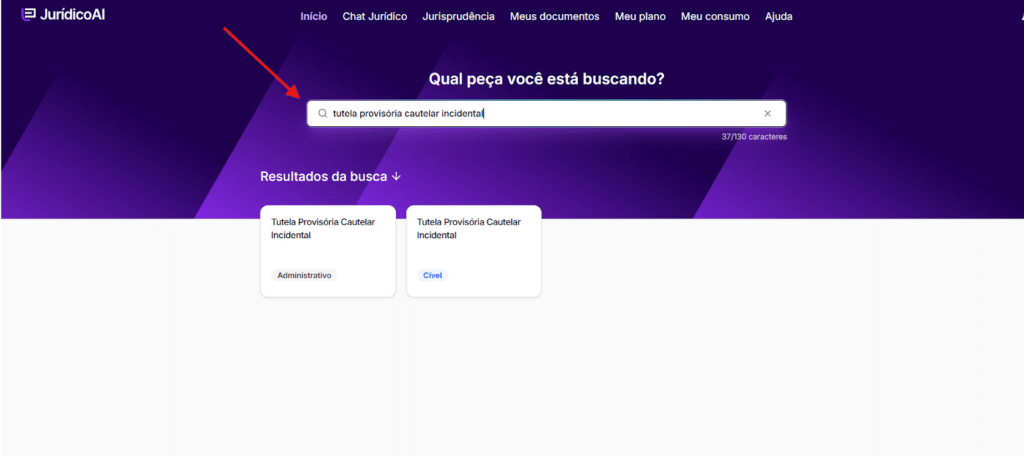Open the Administrativo Tutela Provisória card
The height and width of the screenshot is (456, 1024).
point(327,242)
